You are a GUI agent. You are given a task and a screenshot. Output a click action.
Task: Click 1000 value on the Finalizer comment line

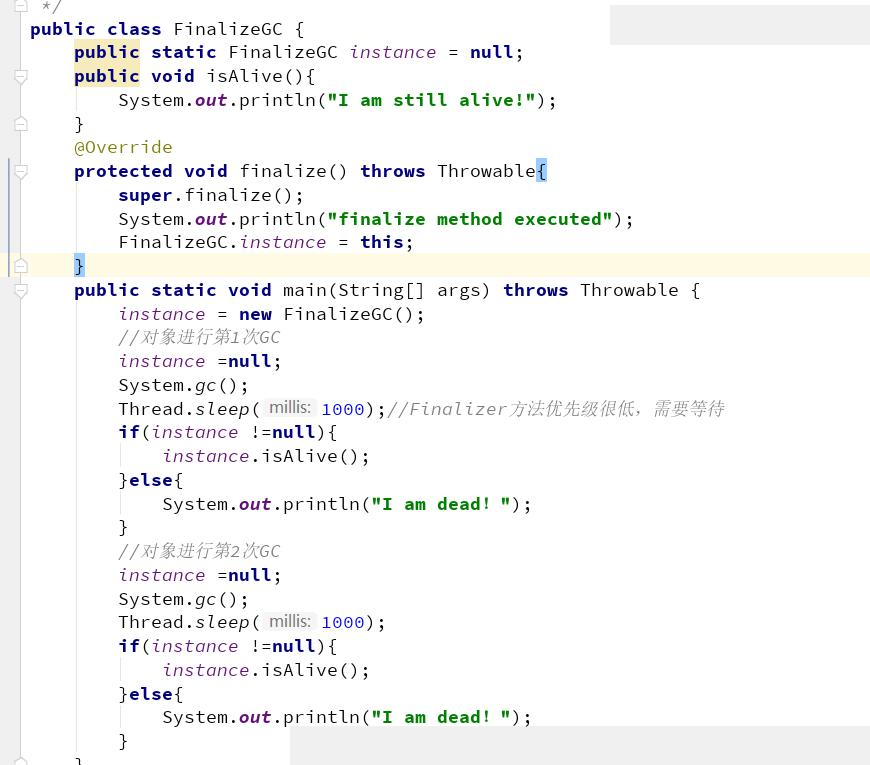[343, 409]
